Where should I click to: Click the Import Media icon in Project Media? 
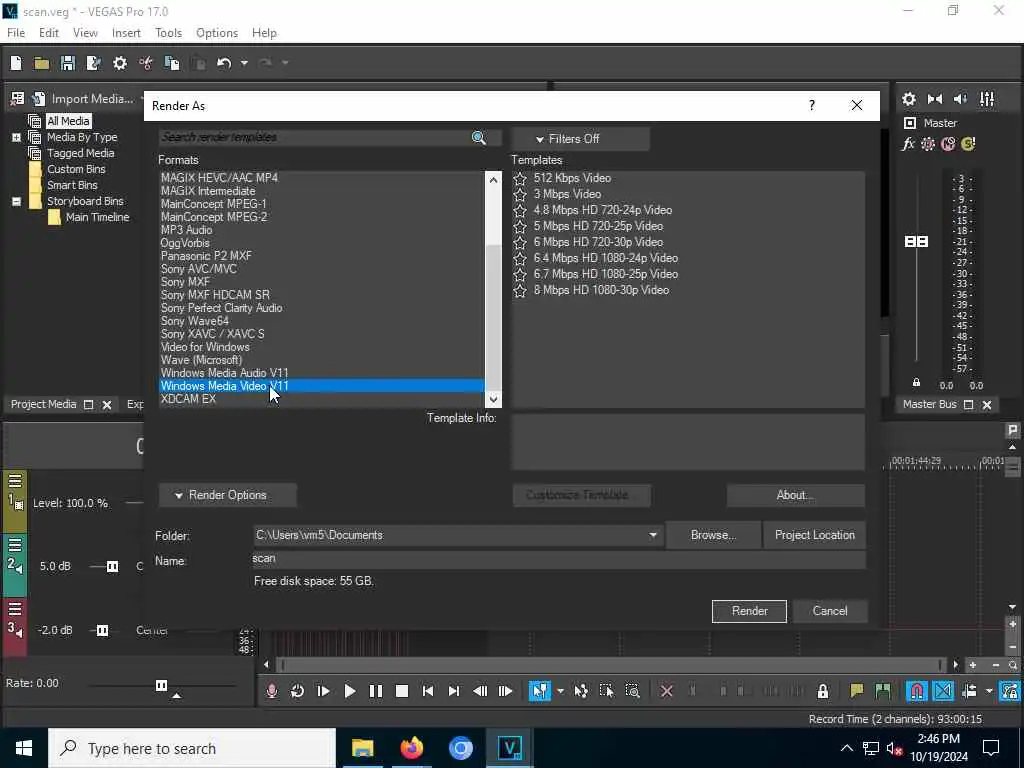pos(39,99)
